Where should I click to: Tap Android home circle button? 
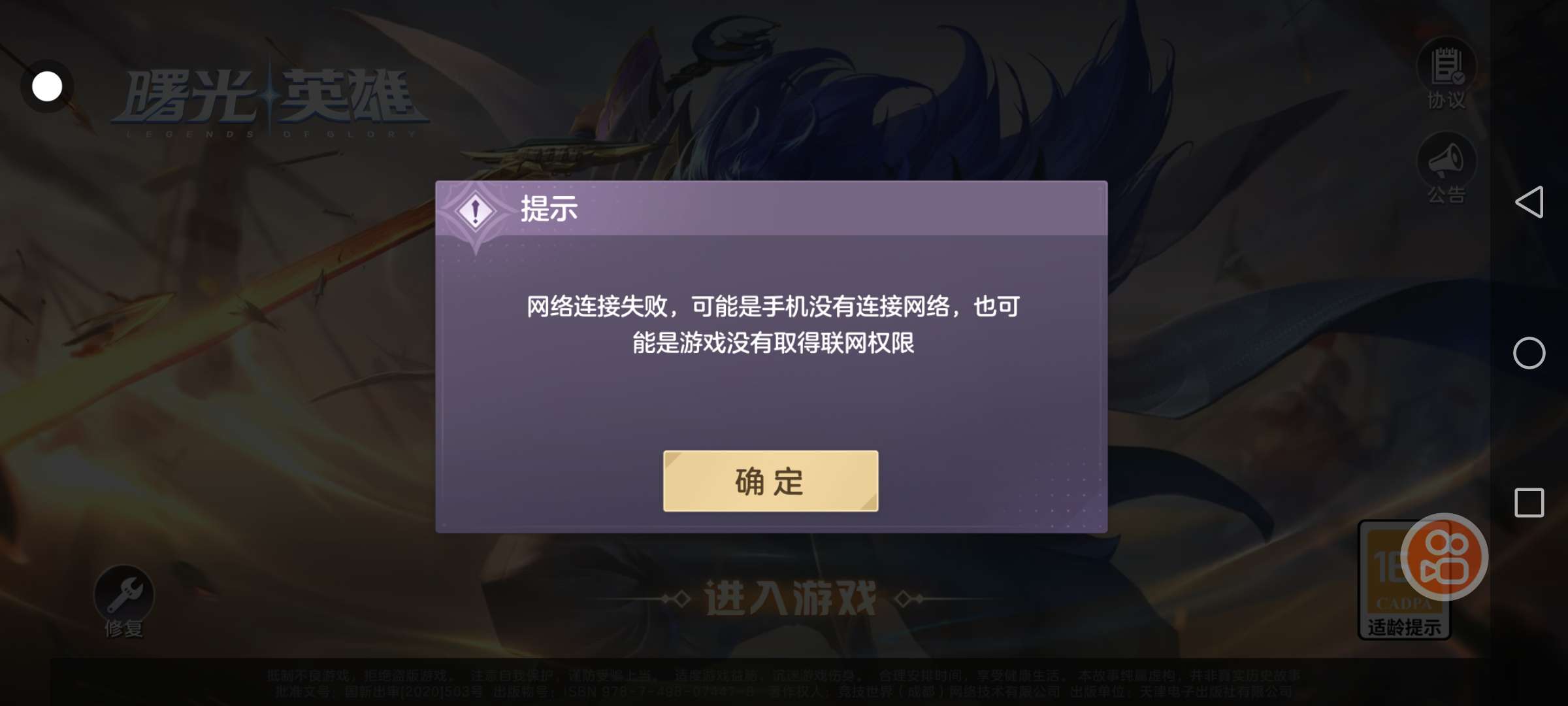[x=1529, y=353]
